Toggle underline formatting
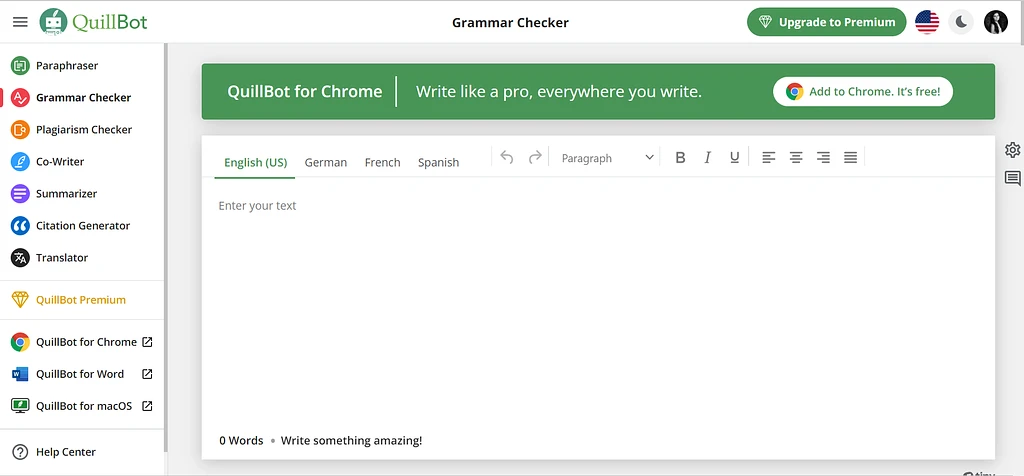This screenshot has height=476, width=1024. coord(735,157)
